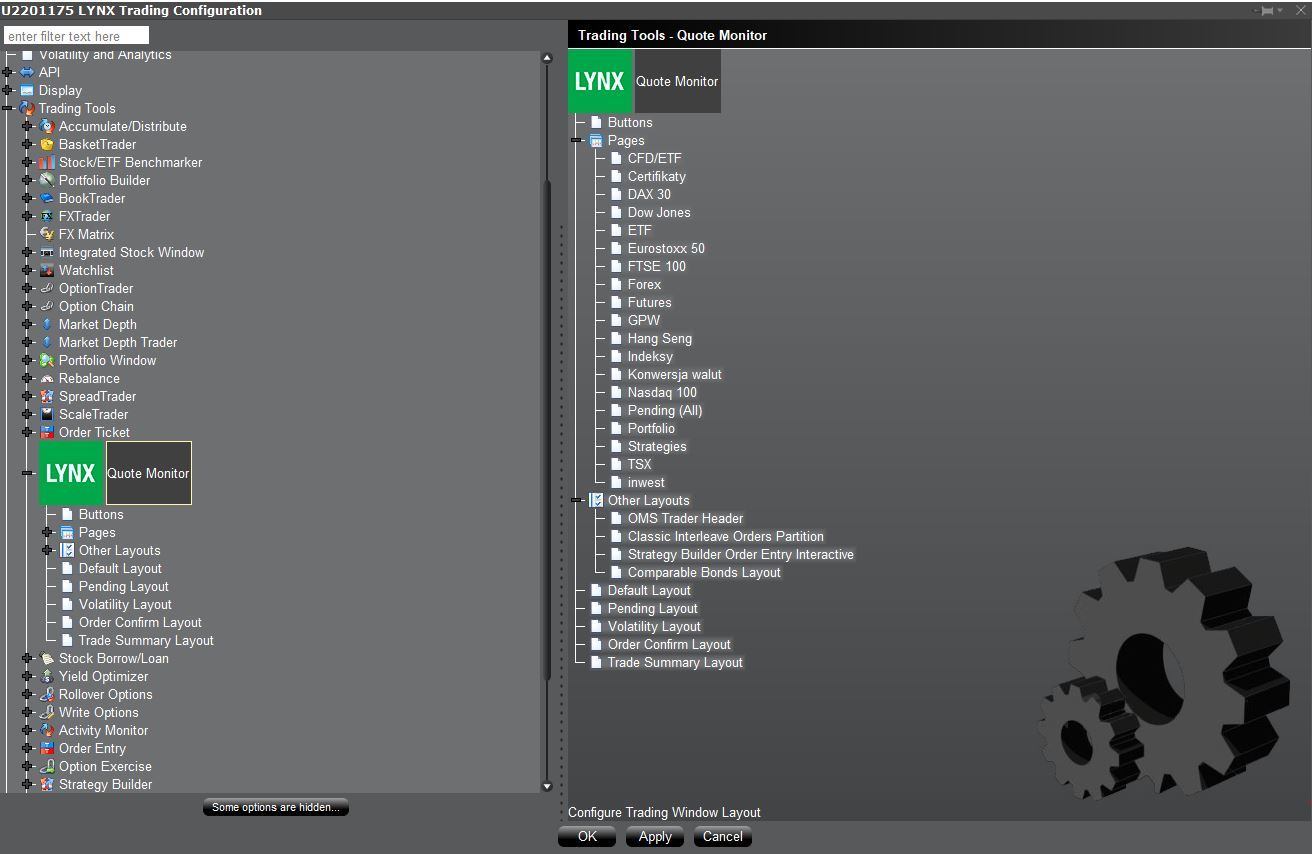This screenshot has width=1312, height=854.
Task: Expand the Watchlist tree node
Action: 28,270
